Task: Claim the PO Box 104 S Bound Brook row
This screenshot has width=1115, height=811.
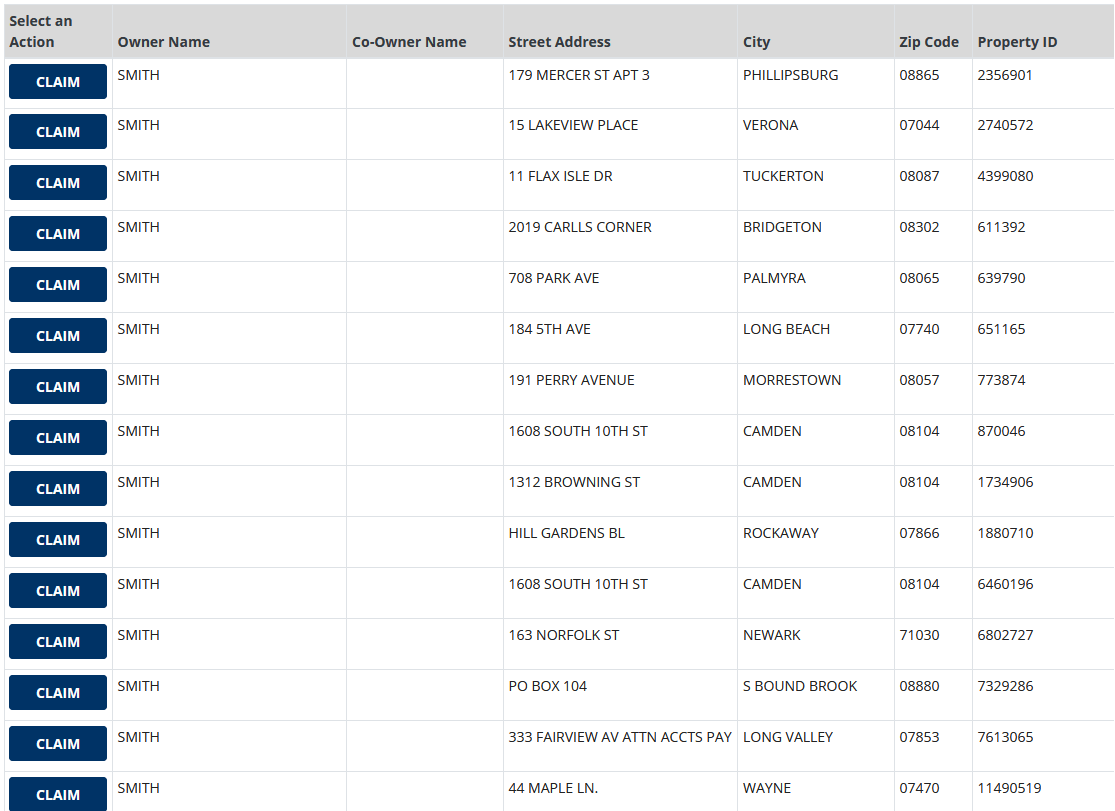Action: tap(58, 693)
